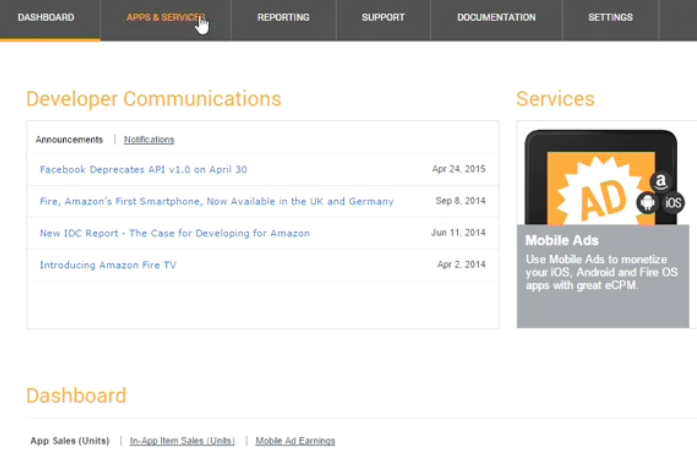Click the Android robot icon on Mobile Ads banner
Image resolution: width=697 pixels, height=456 pixels.
coord(647,202)
